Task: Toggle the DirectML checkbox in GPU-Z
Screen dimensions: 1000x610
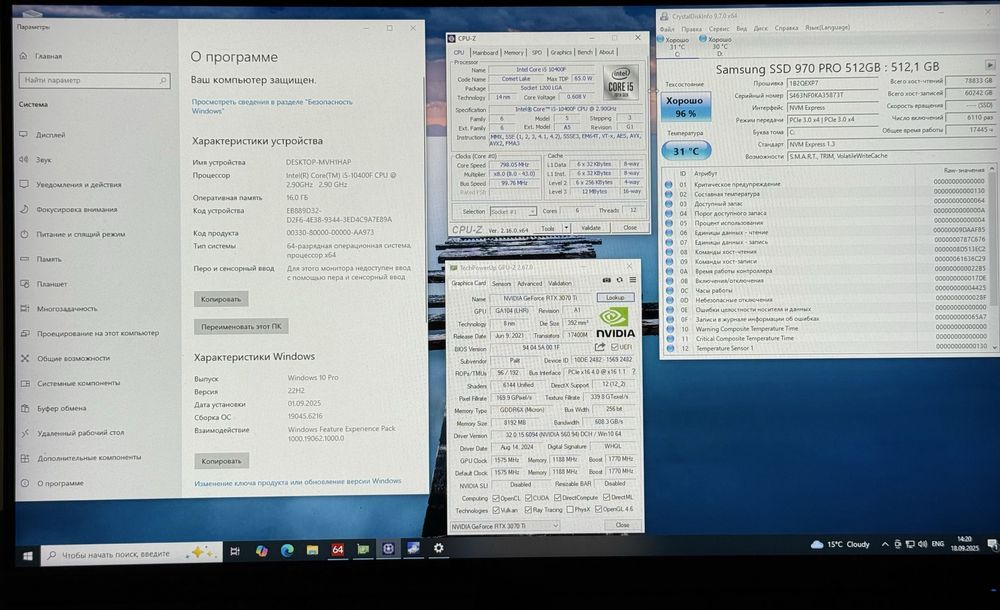Action: (606, 497)
